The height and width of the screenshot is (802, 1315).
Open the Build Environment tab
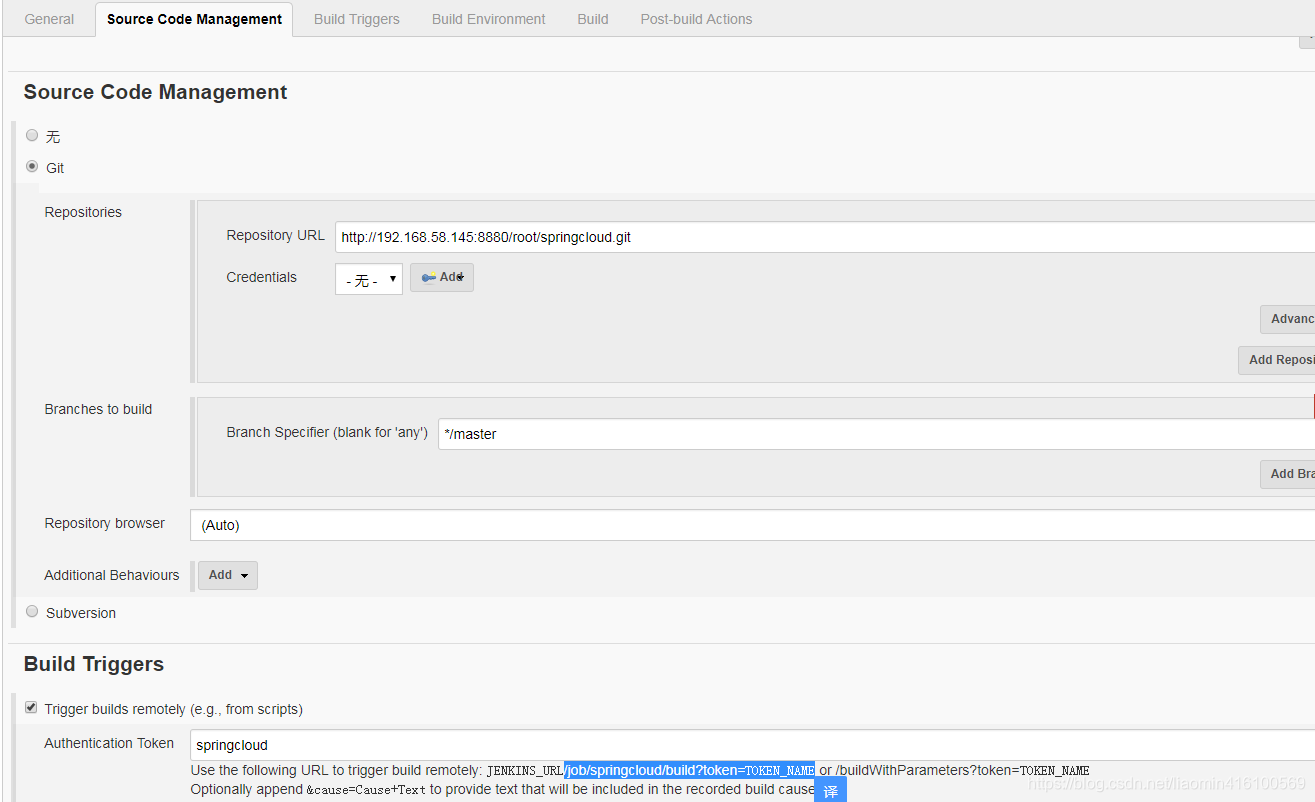[489, 19]
